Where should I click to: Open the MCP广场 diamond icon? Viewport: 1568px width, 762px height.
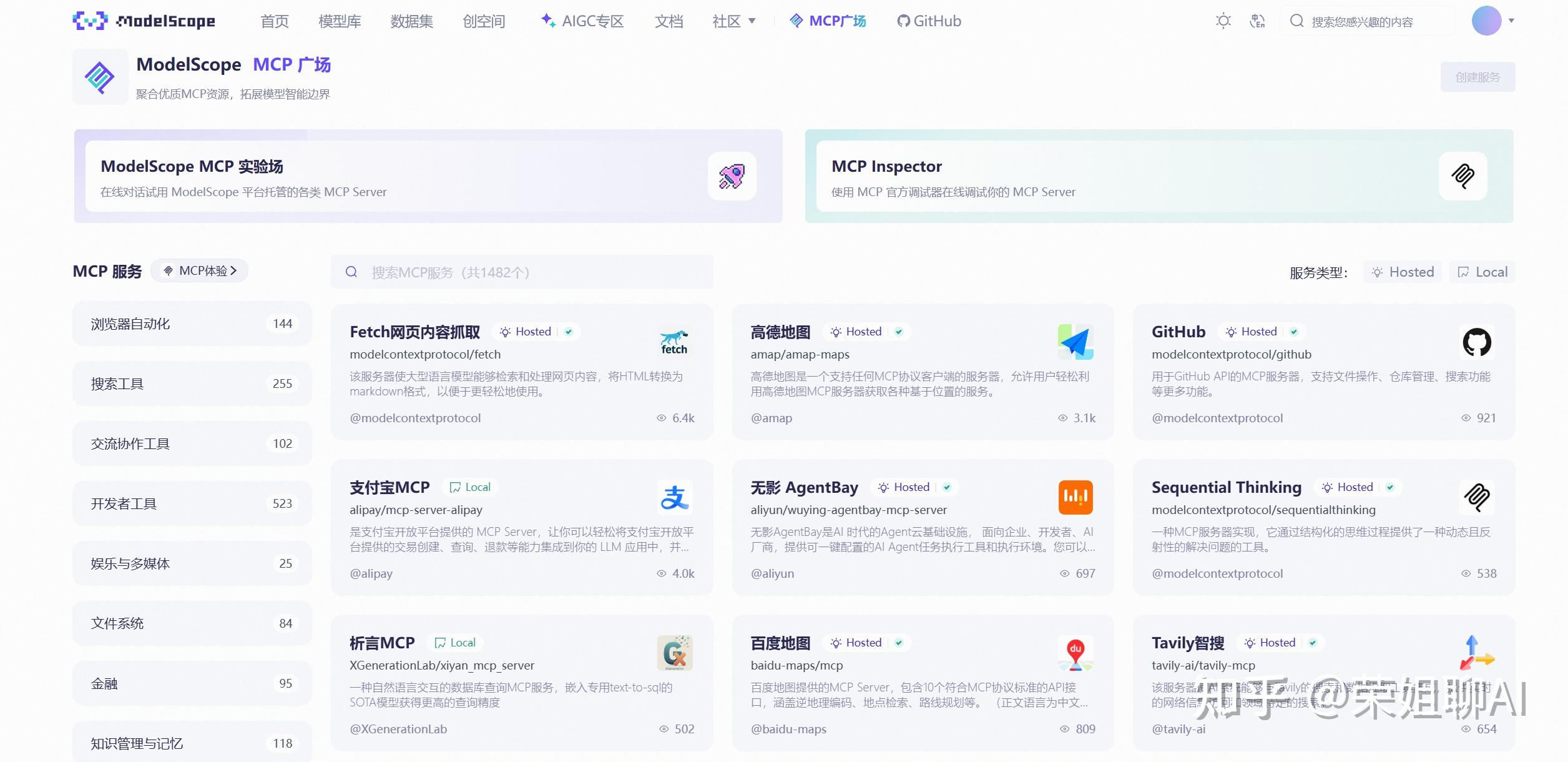point(795,21)
